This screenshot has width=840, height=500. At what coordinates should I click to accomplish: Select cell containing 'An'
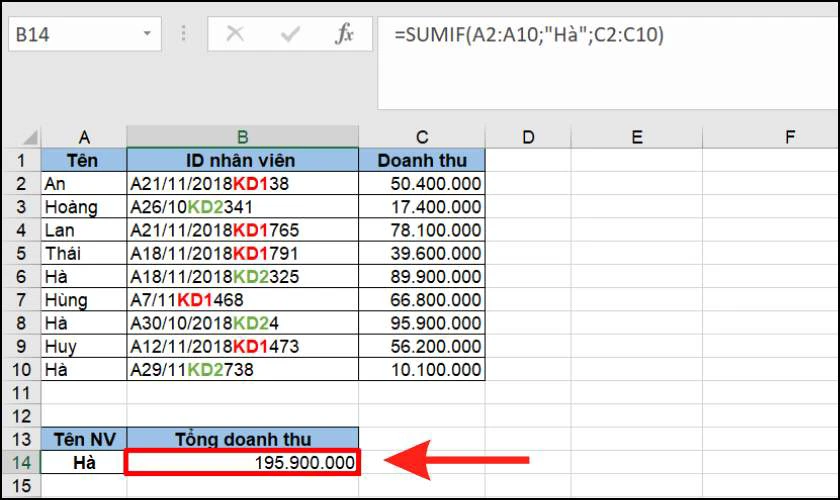tap(84, 184)
